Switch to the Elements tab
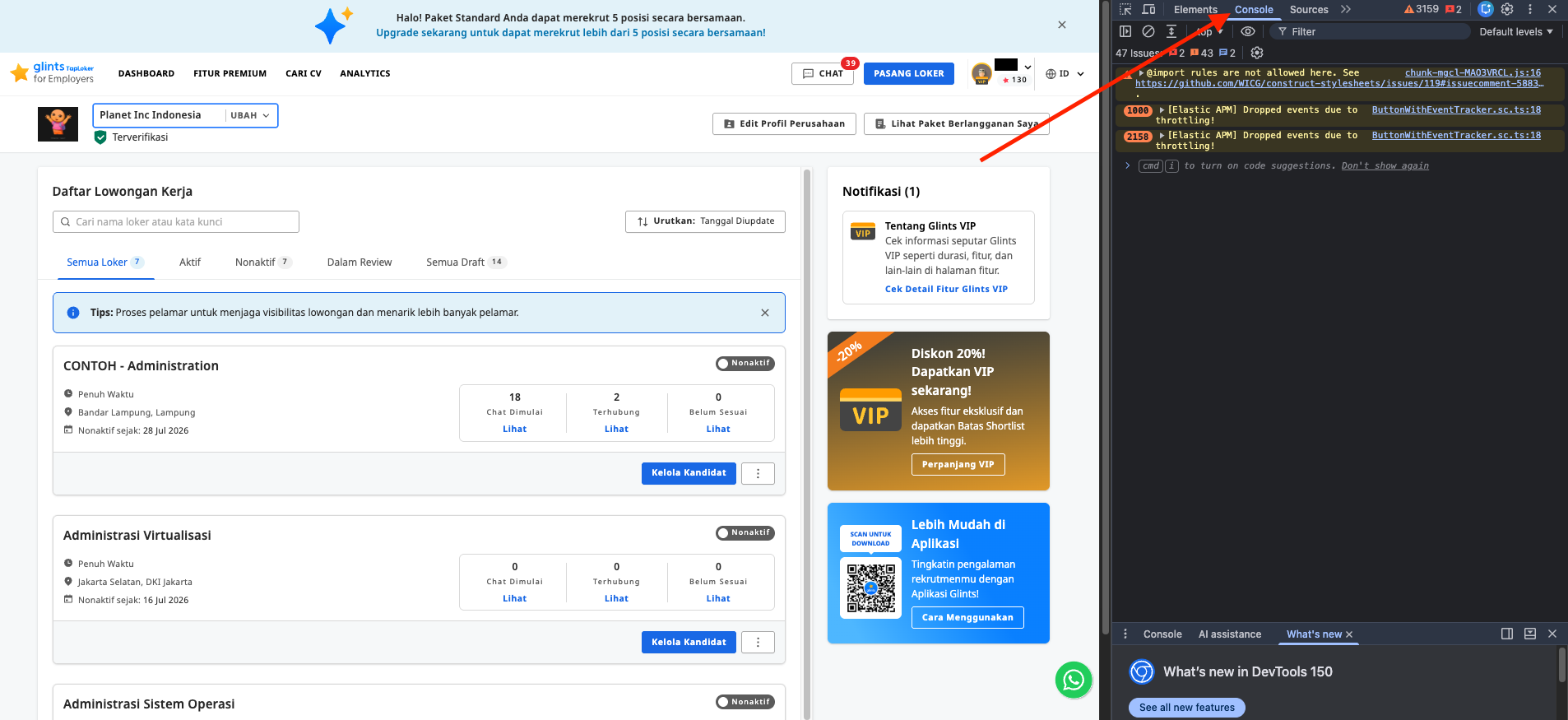 coord(1195,10)
